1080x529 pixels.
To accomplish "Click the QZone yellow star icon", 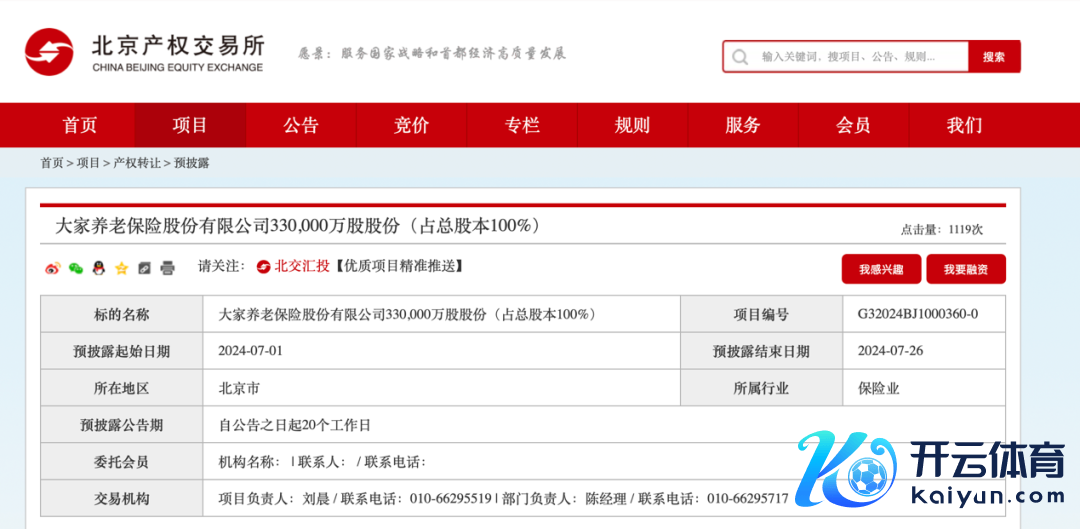I will 122,269.
